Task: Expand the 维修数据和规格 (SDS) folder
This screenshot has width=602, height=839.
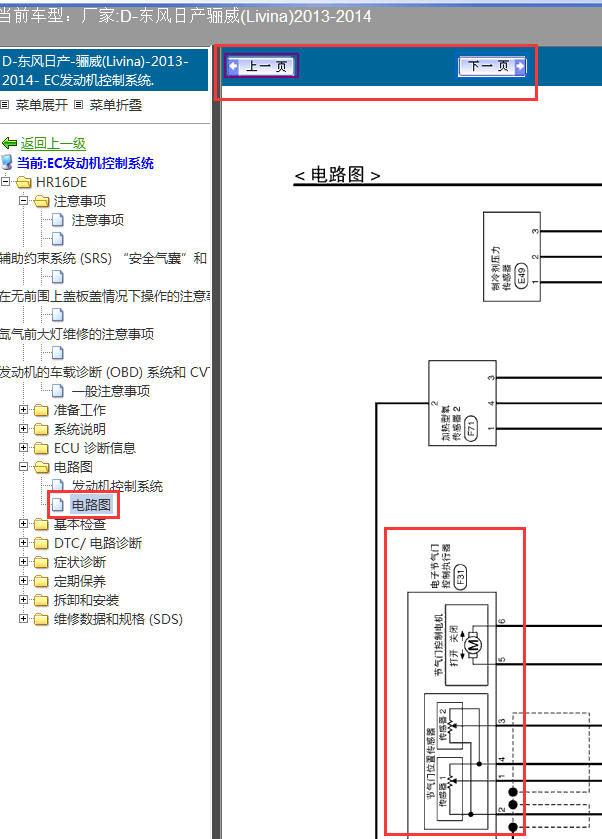Action: pyautogui.click(x=23, y=619)
